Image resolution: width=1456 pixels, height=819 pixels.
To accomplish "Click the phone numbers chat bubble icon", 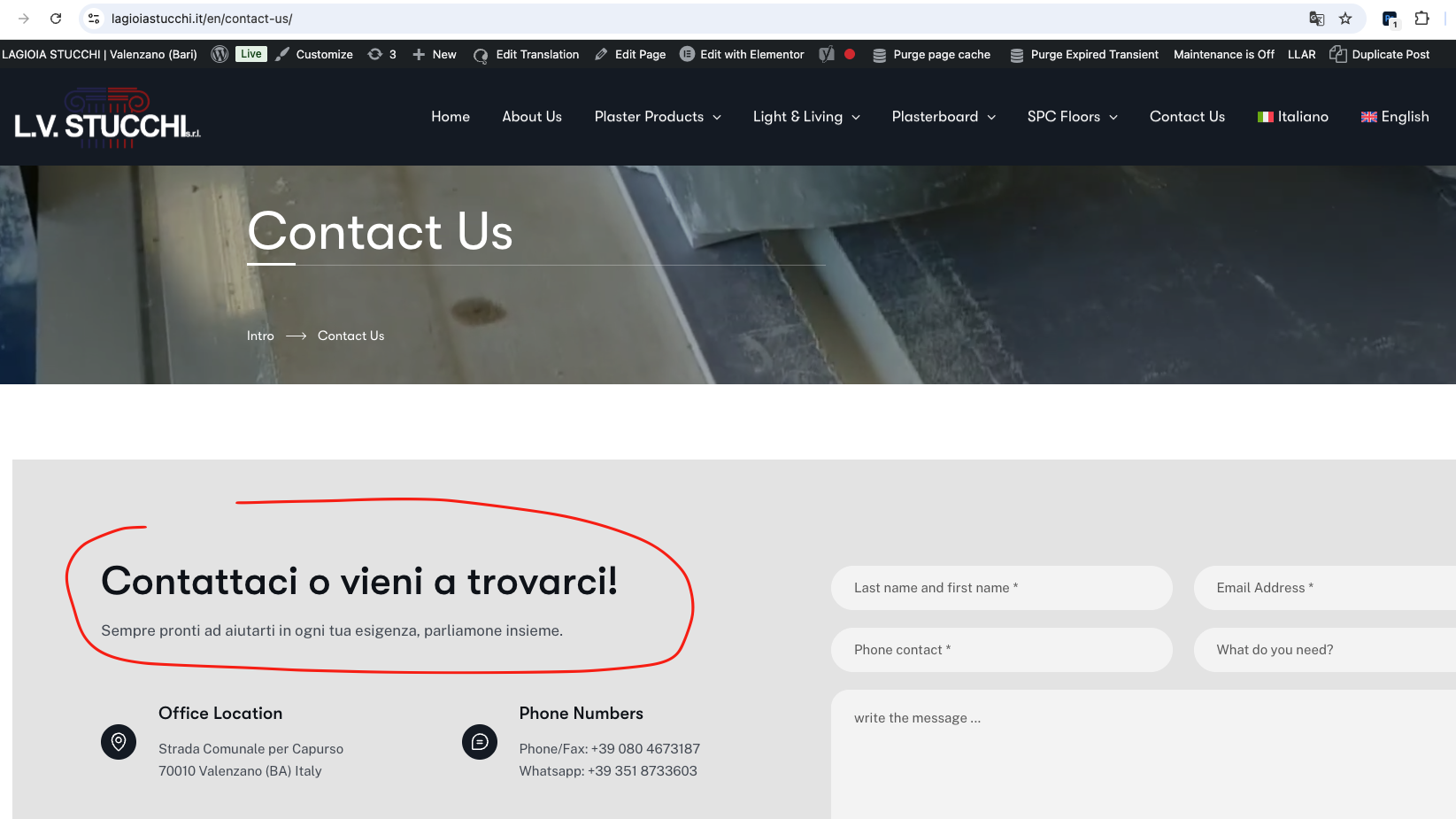I will [480, 742].
